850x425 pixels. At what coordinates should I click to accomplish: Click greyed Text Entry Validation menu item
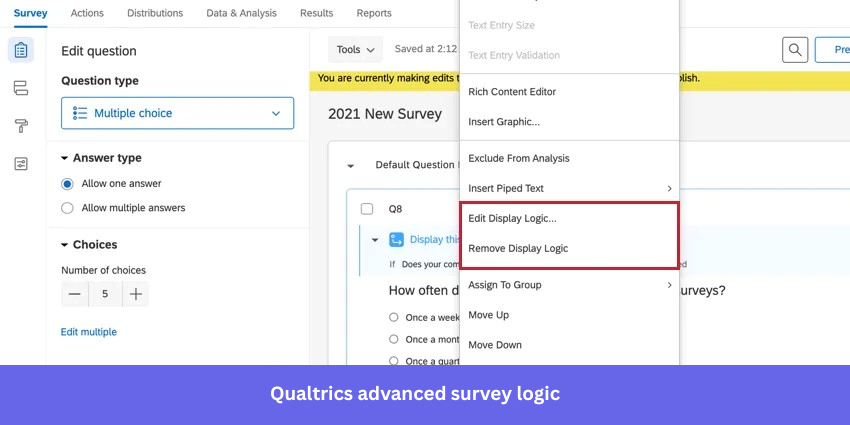pos(569,55)
